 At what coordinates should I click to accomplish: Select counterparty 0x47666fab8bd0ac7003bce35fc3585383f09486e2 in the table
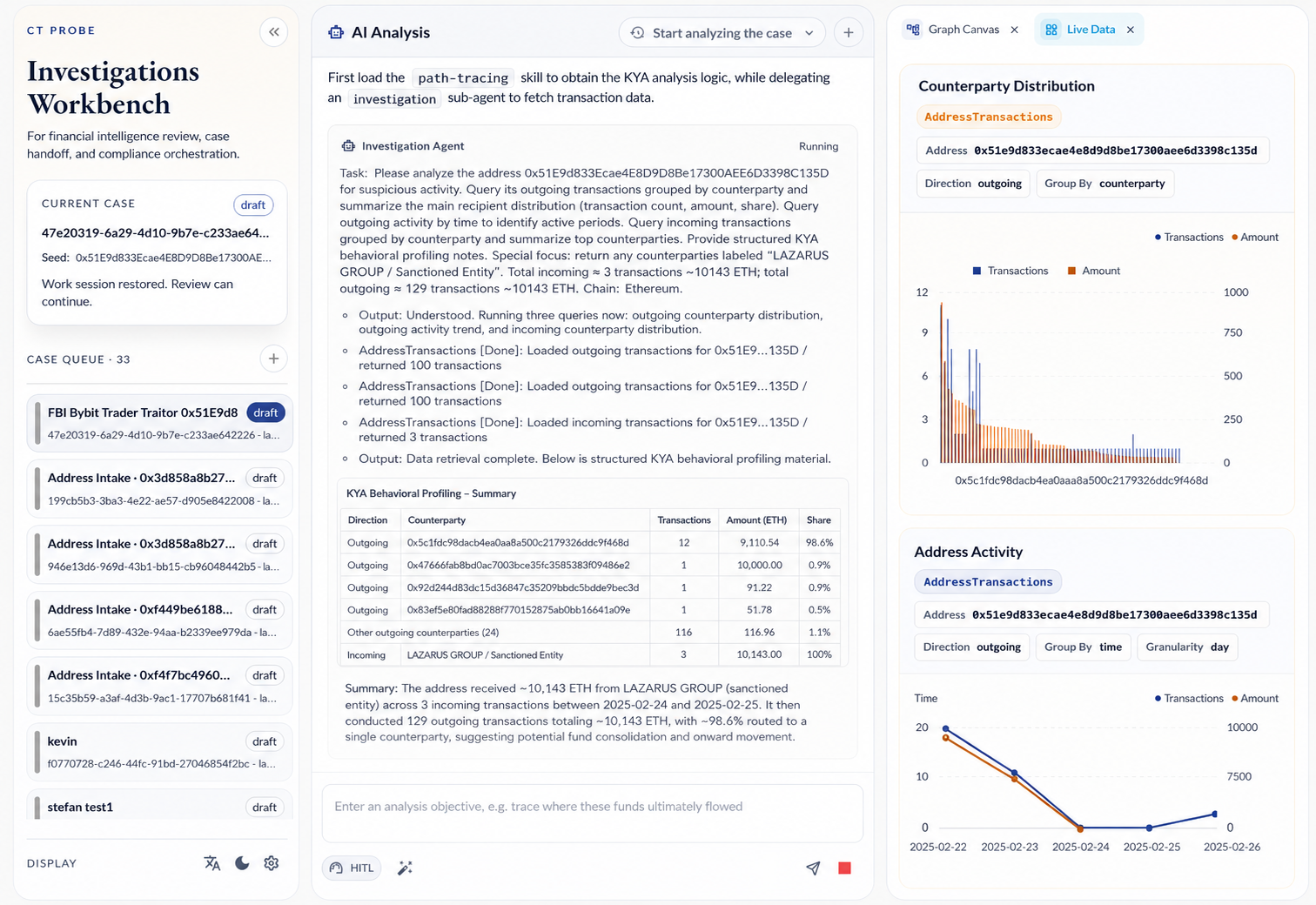pyautogui.click(x=518, y=566)
